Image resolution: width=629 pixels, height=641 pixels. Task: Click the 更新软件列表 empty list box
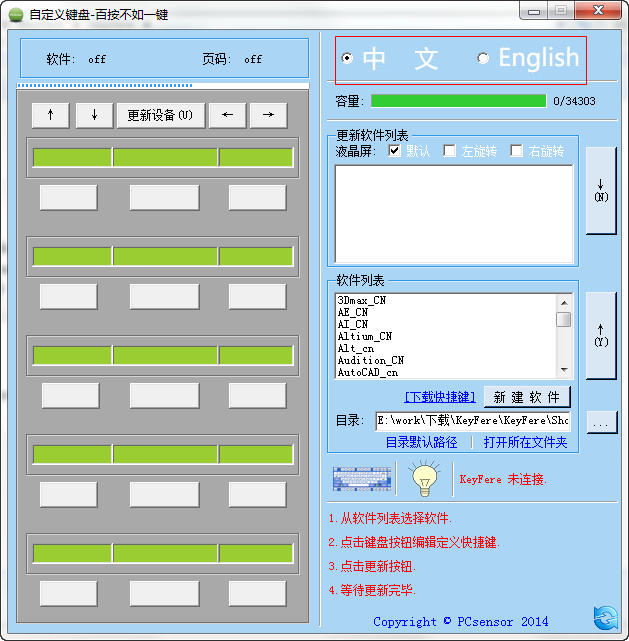pos(454,214)
